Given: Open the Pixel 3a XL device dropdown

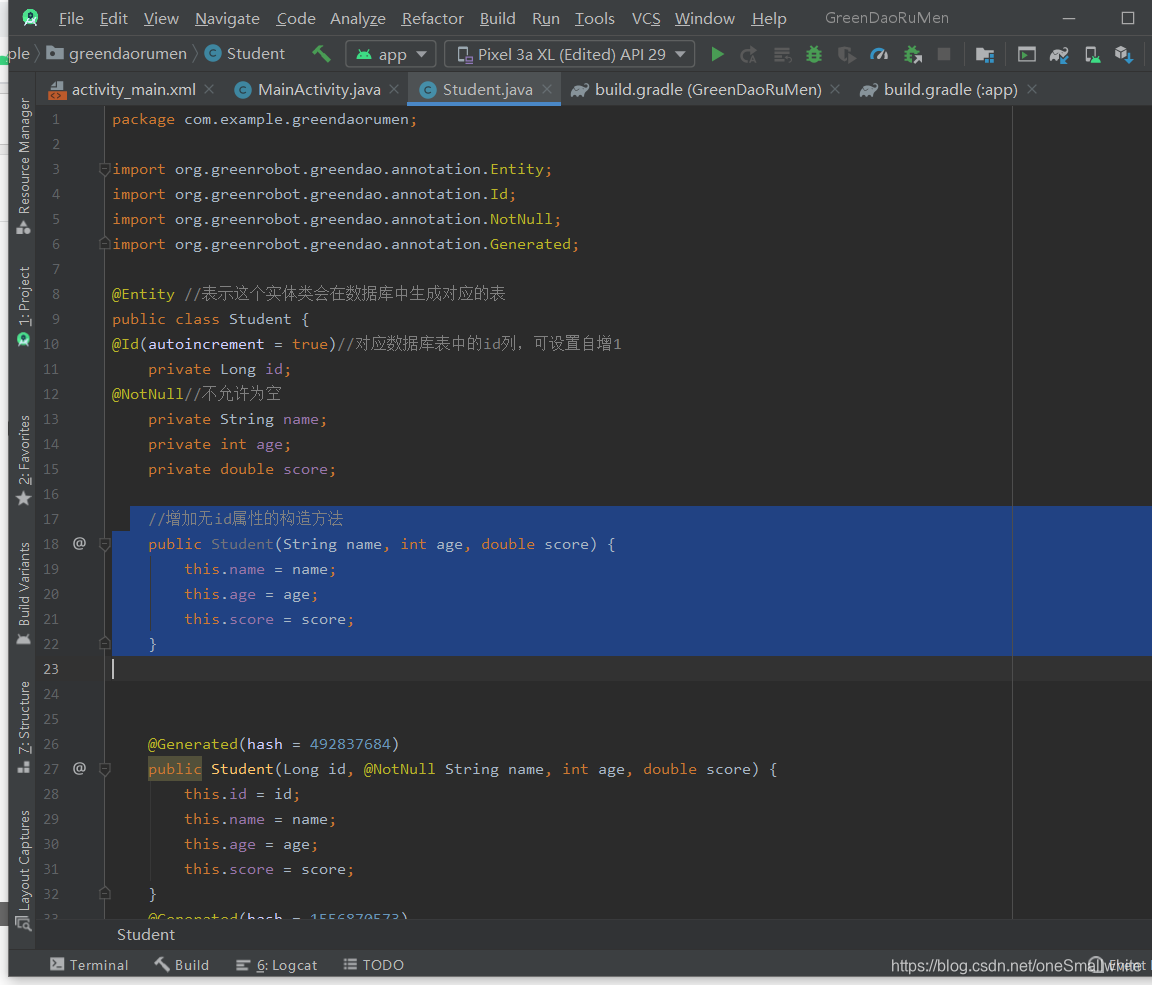Looking at the screenshot, I should (569, 54).
